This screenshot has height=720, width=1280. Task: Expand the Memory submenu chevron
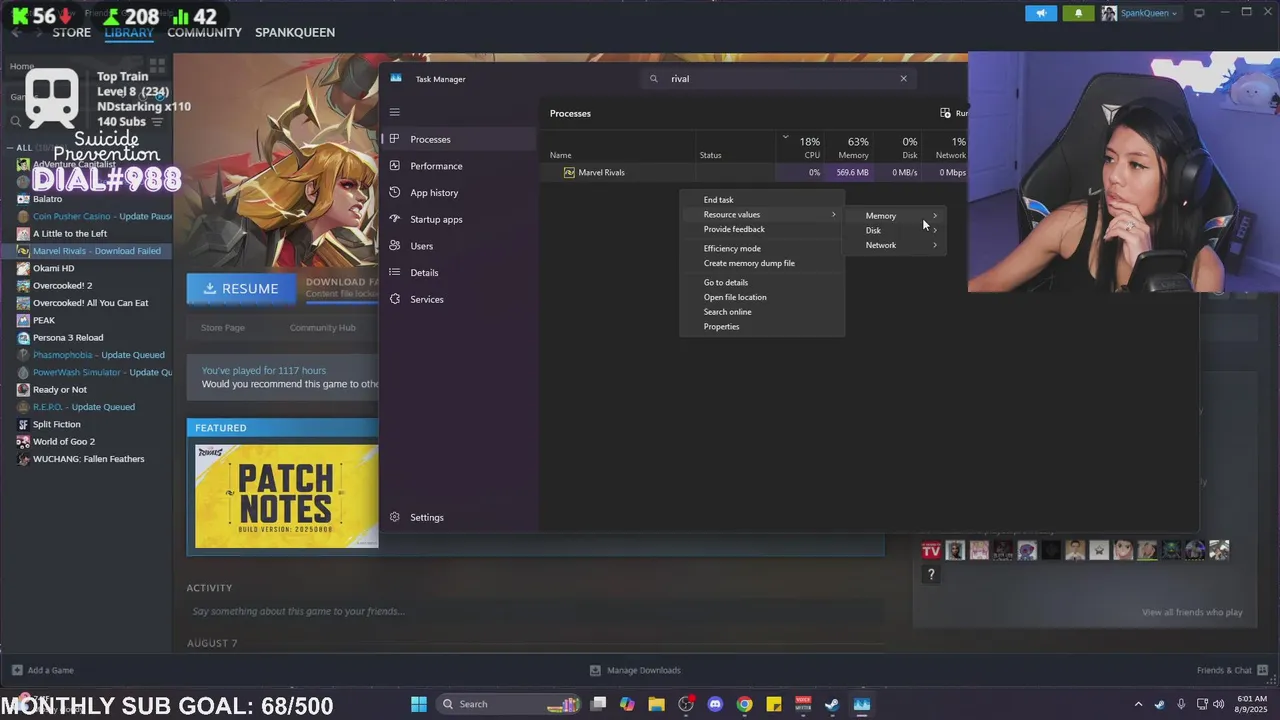pos(935,216)
